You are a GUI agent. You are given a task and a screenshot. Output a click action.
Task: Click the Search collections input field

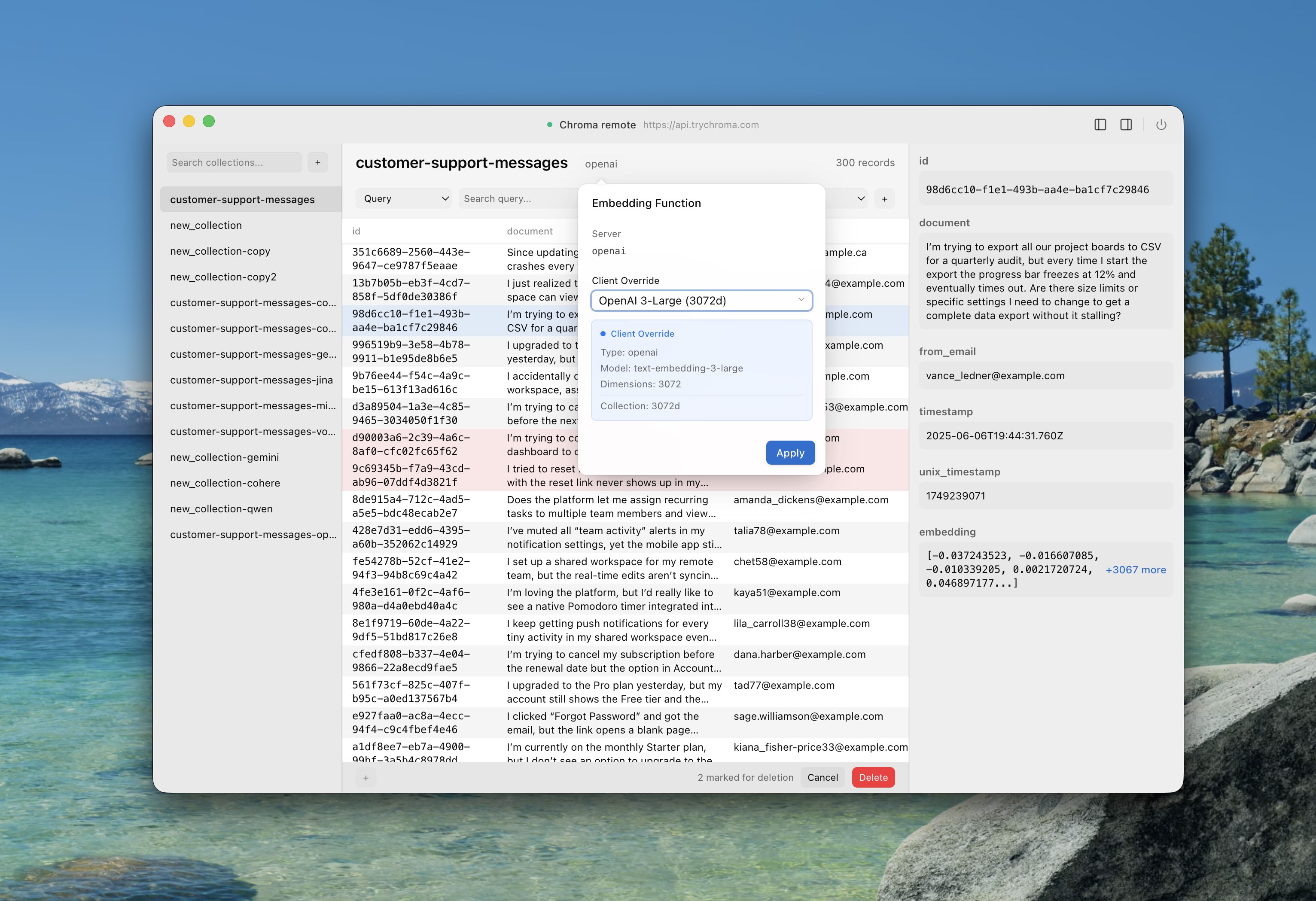(234, 162)
